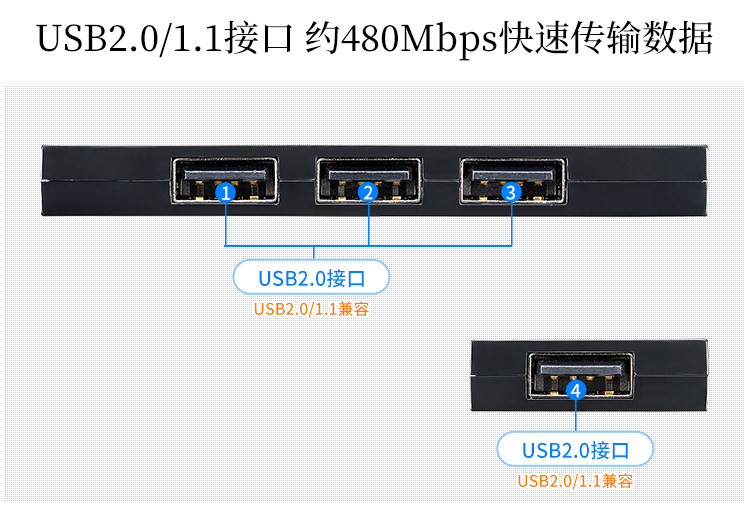Click the left black end of the hub
The image size is (750, 512).
pyautogui.click(x=105, y=181)
